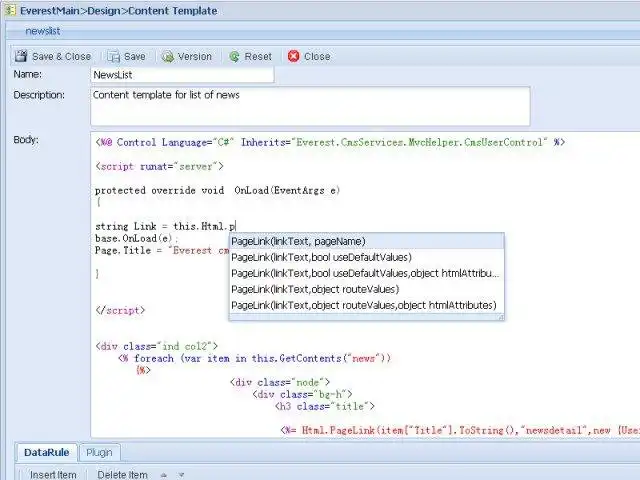The height and width of the screenshot is (480, 640).
Task: Click the Insert Item button
Action: click(x=53, y=475)
